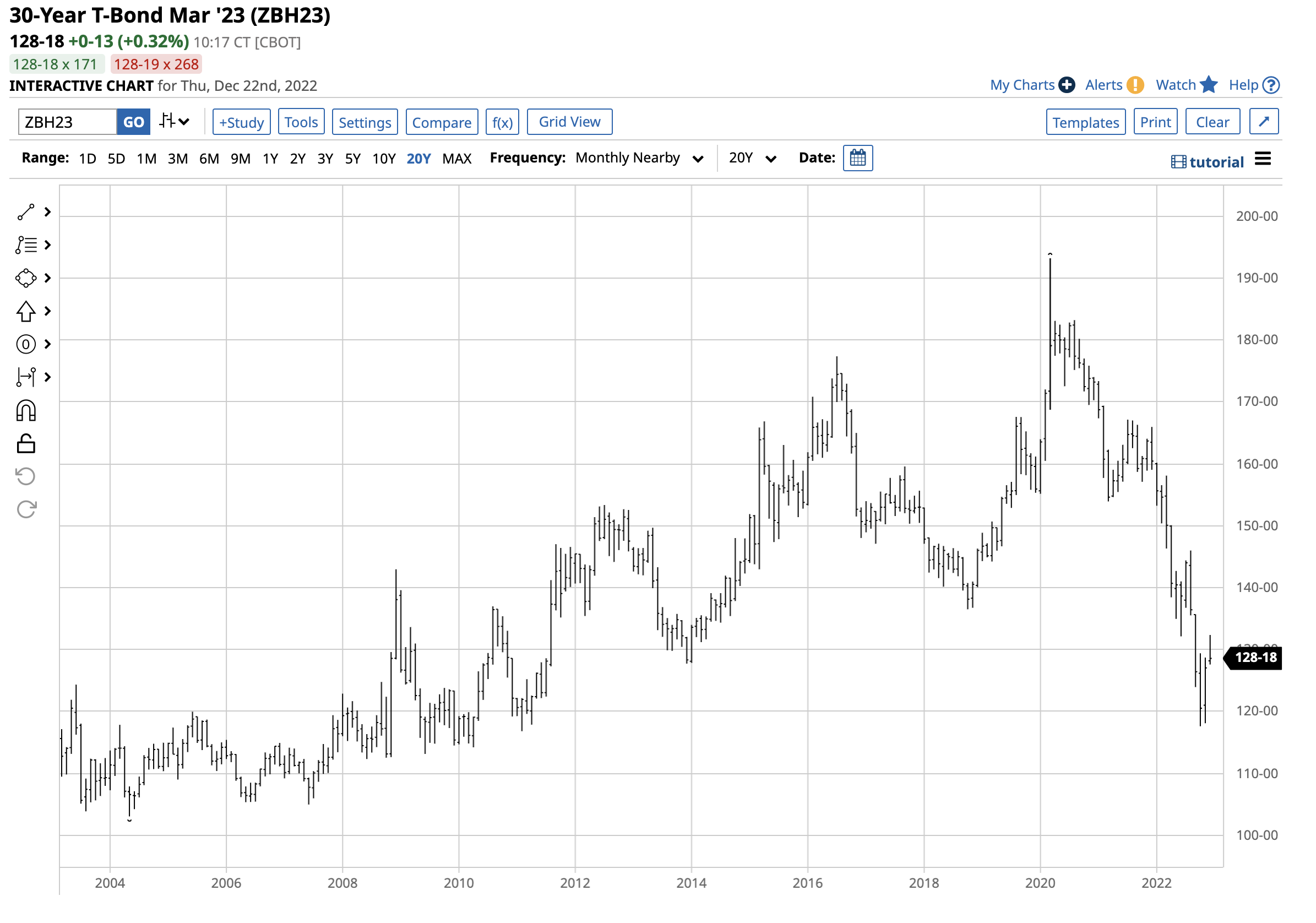This screenshot has height=923, width=1316.
Task: Click the up arrow marker tool icon
Action: 26,312
